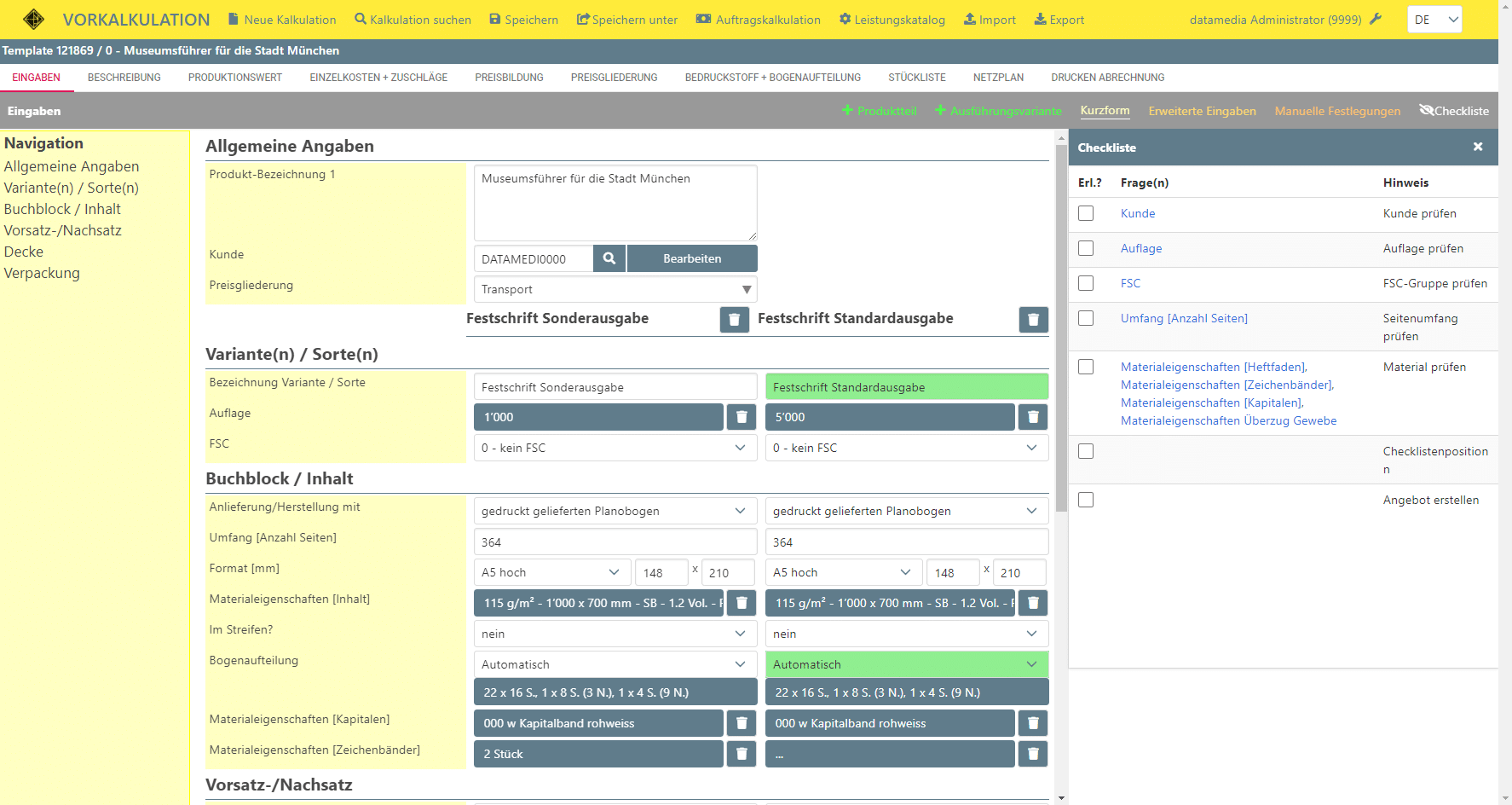Click the Bearbeiten button
This screenshot has height=805, width=1512.
pos(692,258)
